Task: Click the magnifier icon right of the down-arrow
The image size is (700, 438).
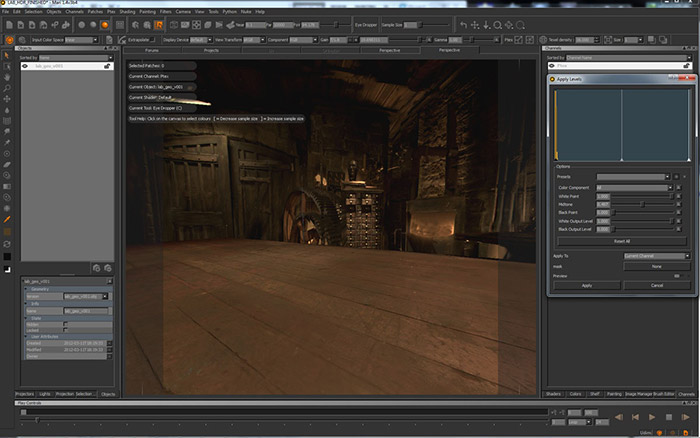Action: point(497,25)
